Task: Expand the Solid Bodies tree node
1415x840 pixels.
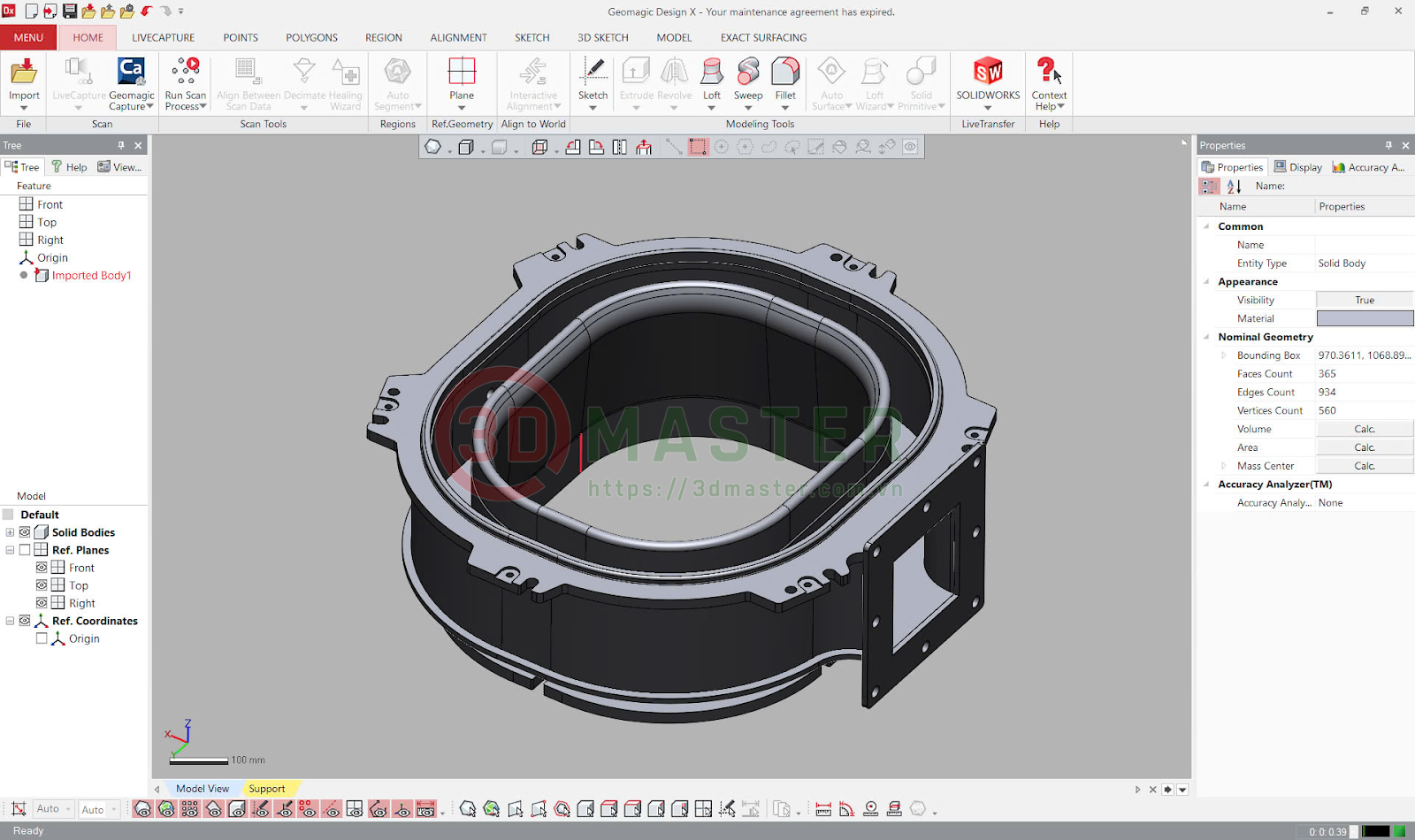Action: click(10, 532)
